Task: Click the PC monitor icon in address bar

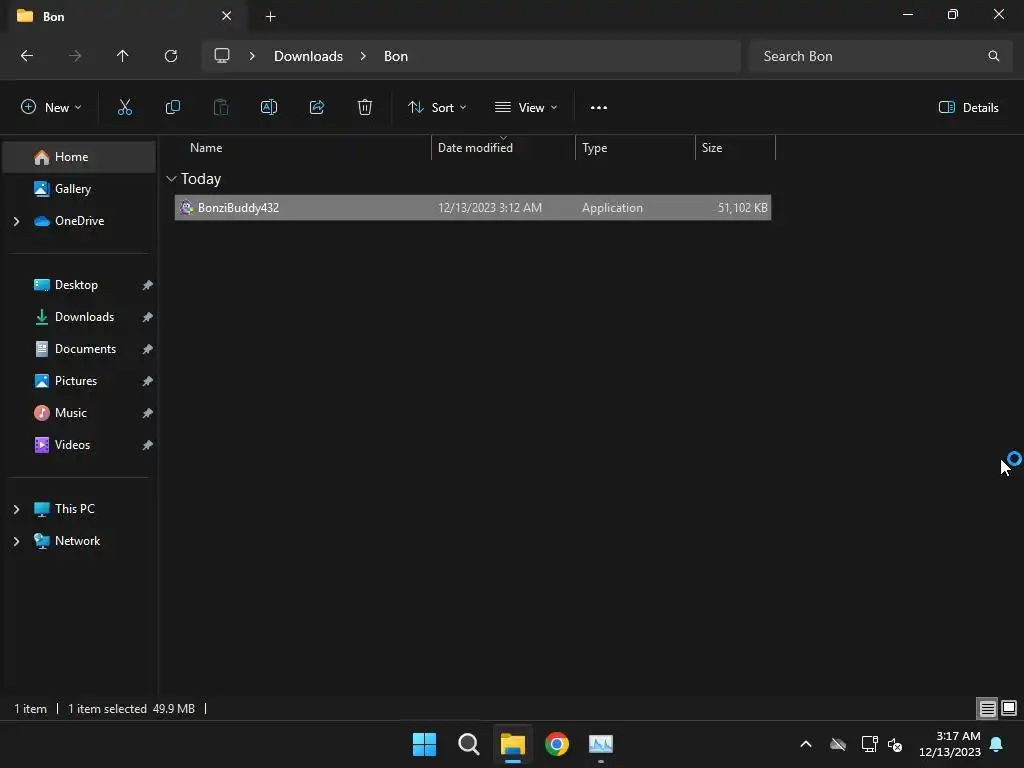Action: [x=222, y=56]
